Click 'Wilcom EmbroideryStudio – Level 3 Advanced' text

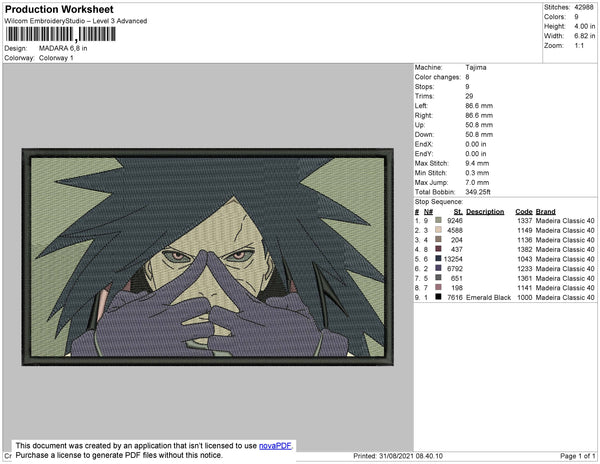coord(76,21)
